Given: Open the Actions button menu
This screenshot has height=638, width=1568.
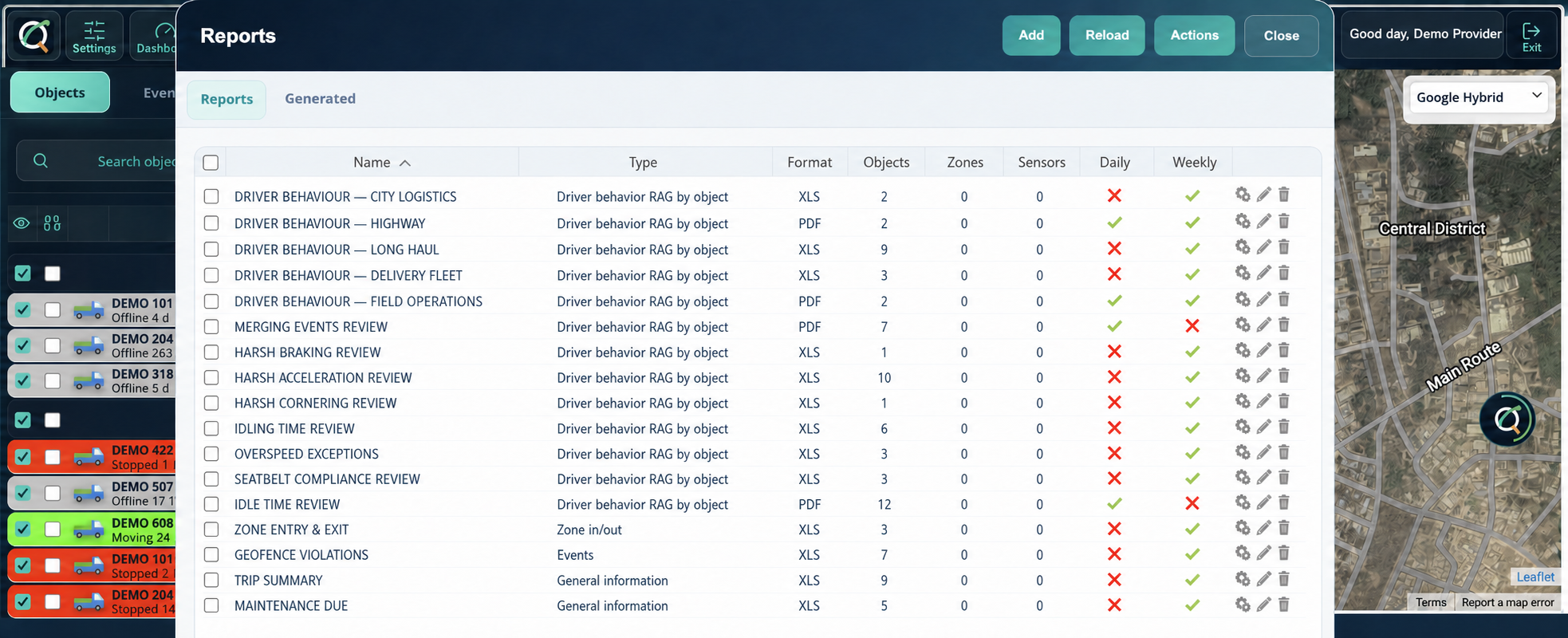Looking at the screenshot, I should click(1194, 35).
